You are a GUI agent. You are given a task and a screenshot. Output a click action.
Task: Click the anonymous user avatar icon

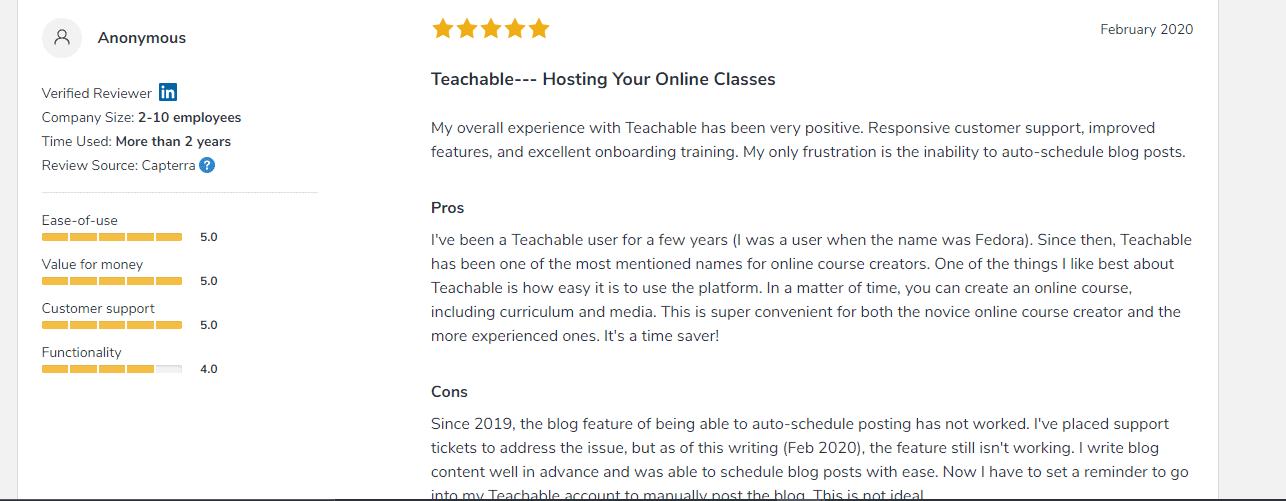click(x=62, y=38)
